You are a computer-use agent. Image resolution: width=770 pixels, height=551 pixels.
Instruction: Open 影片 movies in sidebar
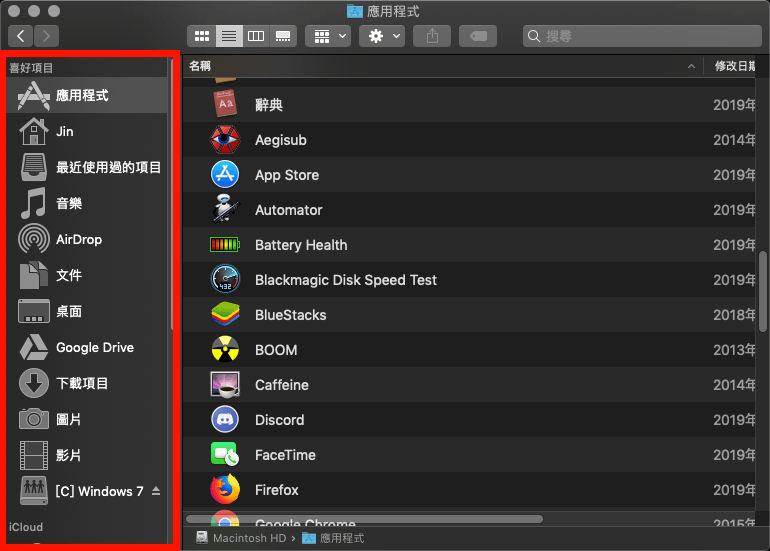point(87,455)
